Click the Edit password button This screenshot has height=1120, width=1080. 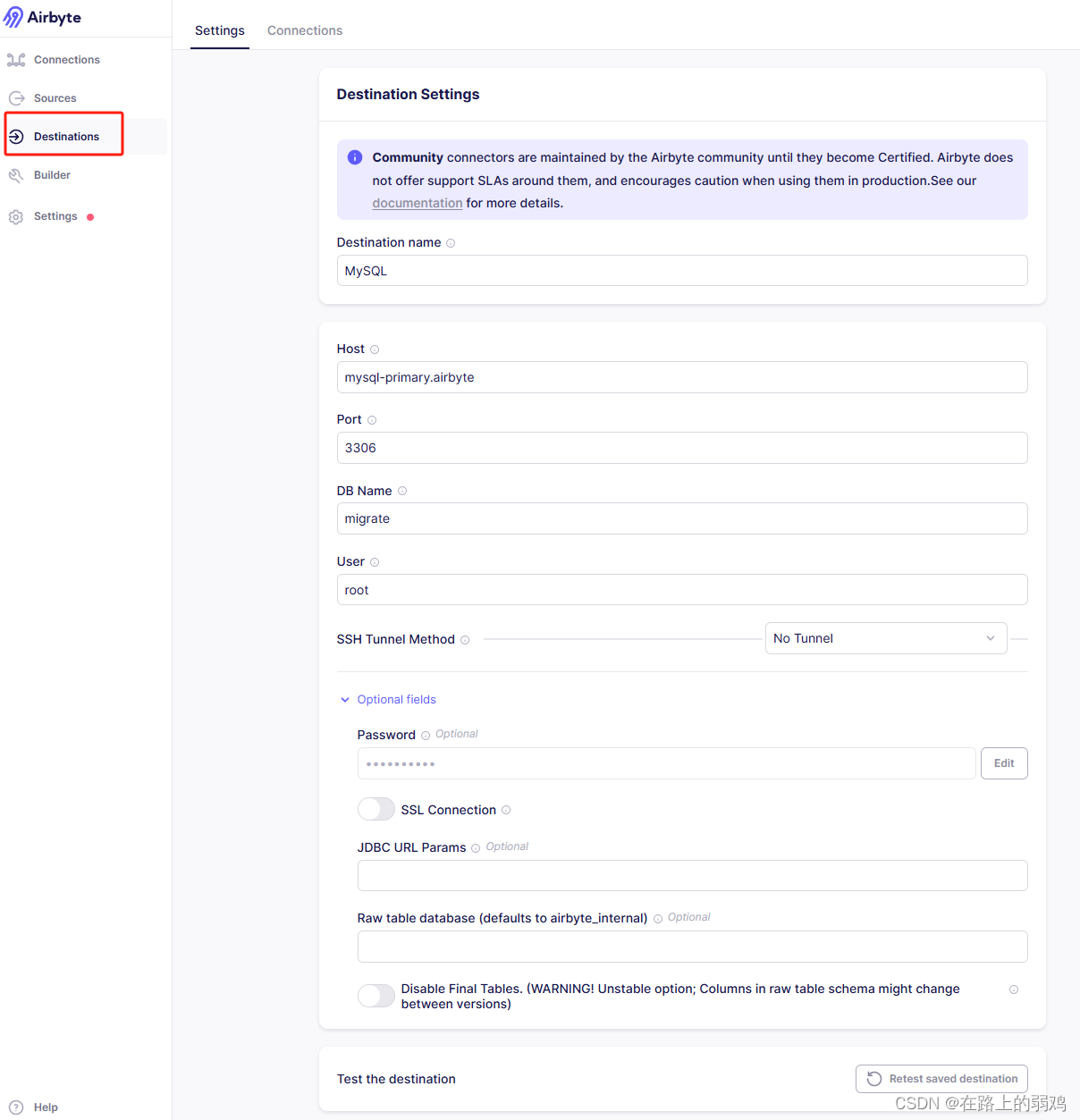tap(1004, 763)
